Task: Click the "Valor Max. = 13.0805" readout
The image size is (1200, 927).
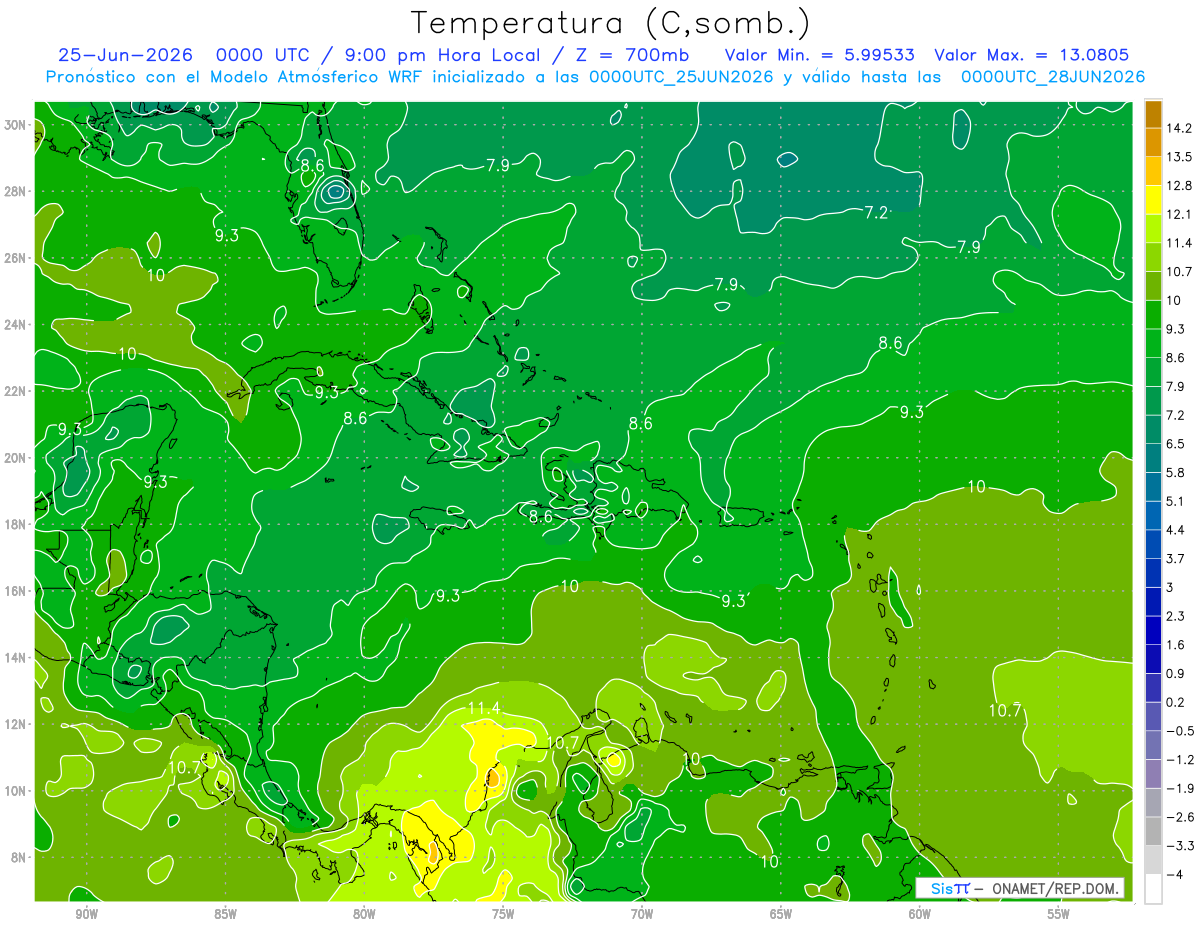Action: pyautogui.click(x=1031, y=55)
